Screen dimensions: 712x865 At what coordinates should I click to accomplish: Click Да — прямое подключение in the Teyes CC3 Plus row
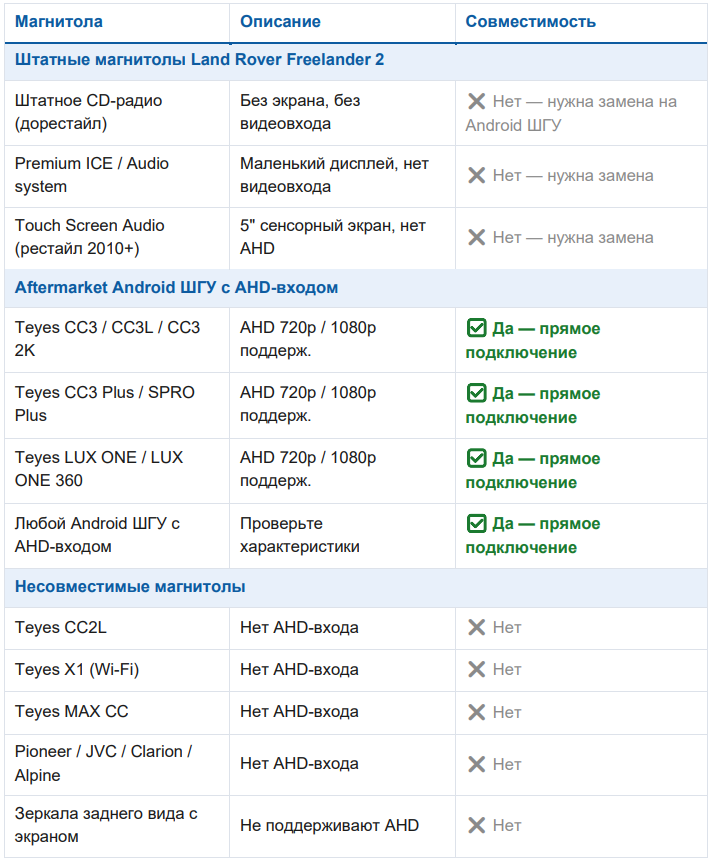pyautogui.click(x=533, y=405)
